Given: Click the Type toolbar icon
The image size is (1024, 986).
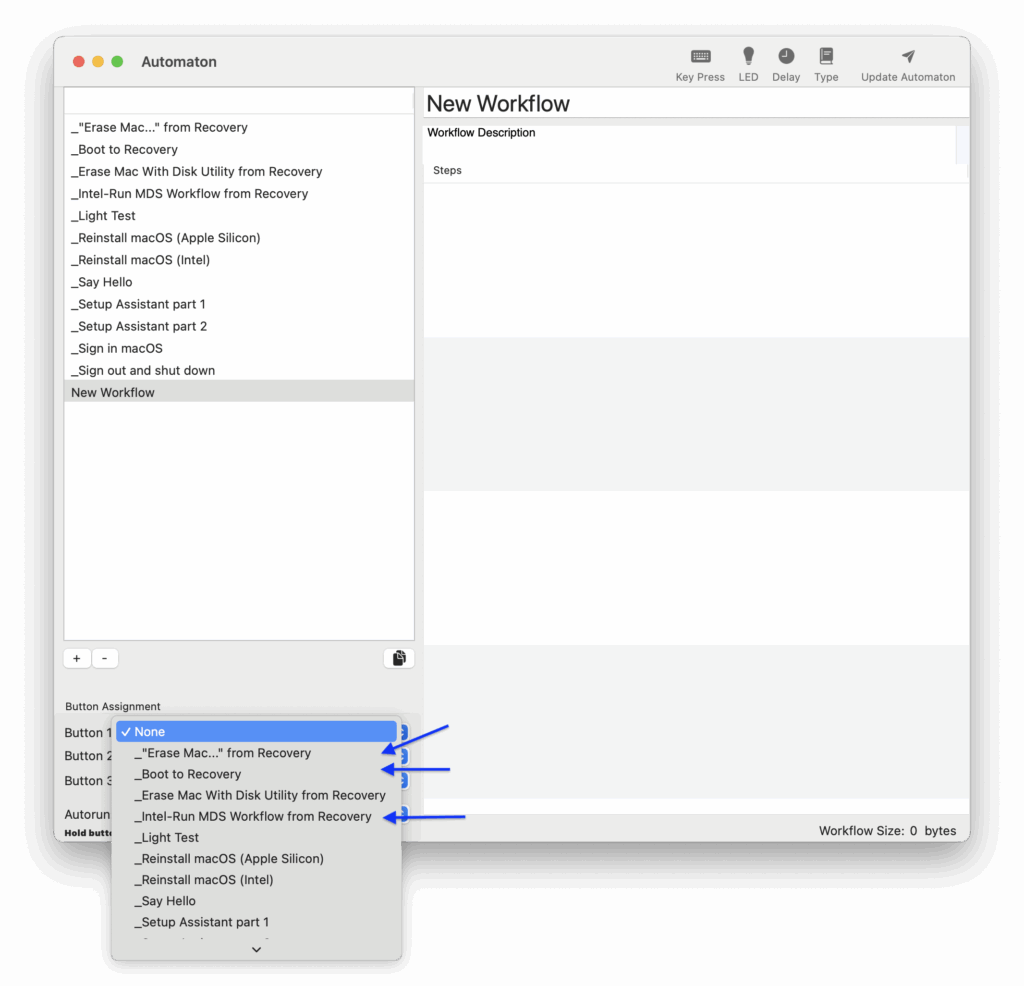Looking at the screenshot, I should point(826,56).
